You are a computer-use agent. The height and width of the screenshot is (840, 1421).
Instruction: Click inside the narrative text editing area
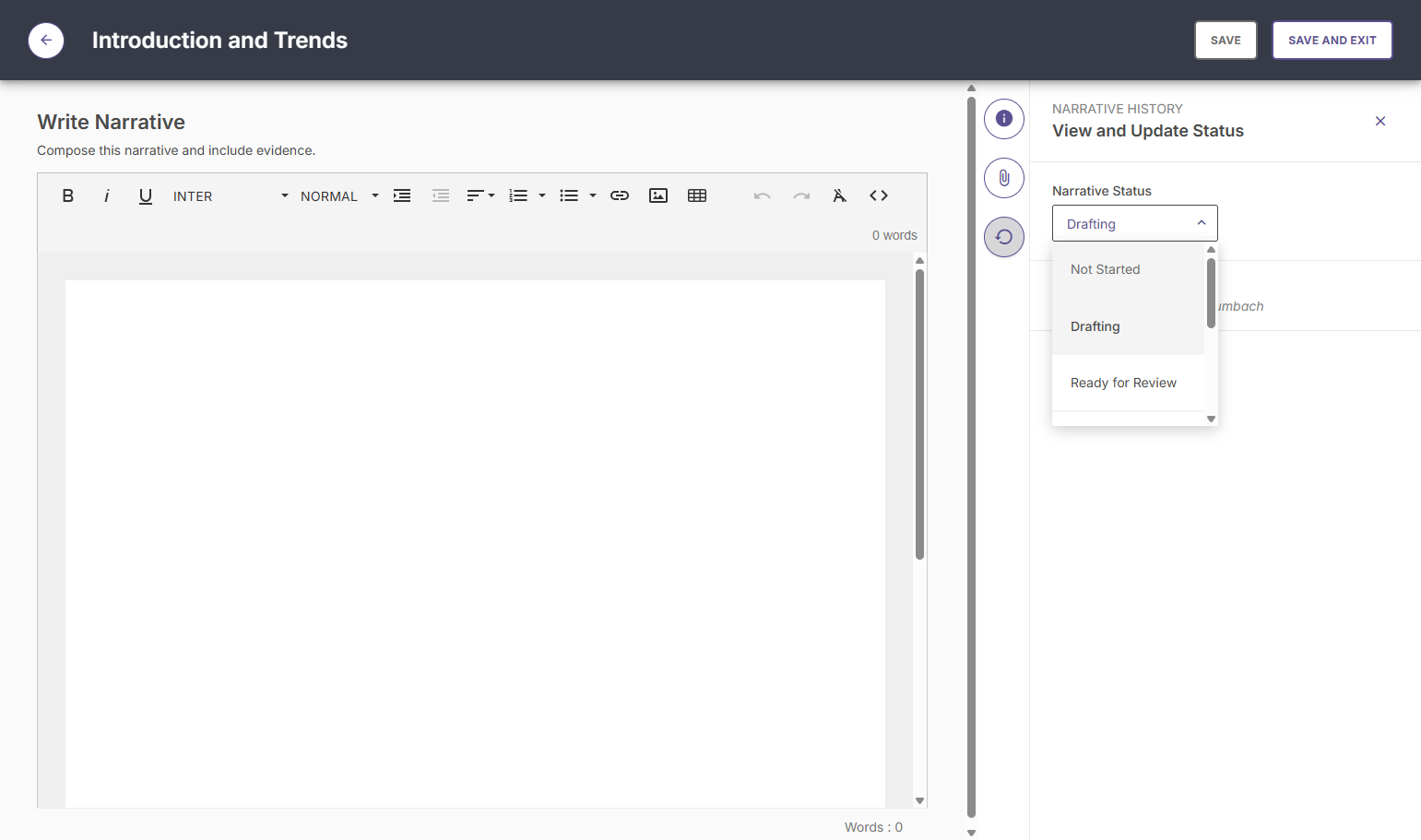point(475,544)
